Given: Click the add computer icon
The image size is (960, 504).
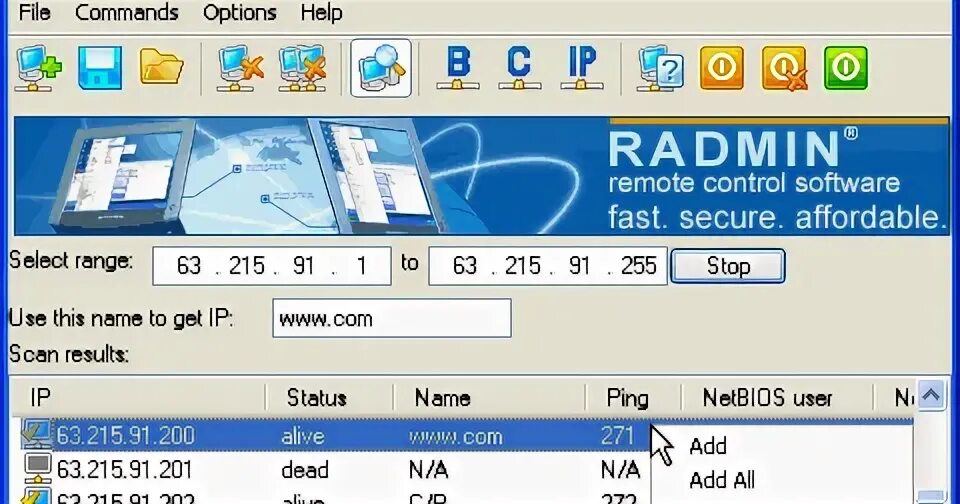Looking at the screenshot, I should (39, 68).
